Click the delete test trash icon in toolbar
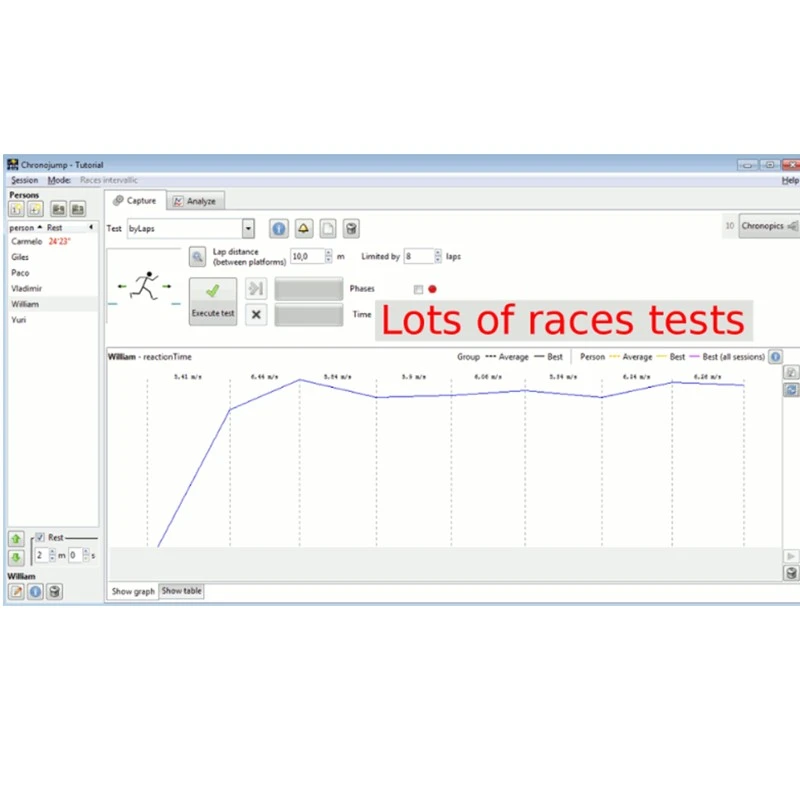 click(x=351, y=228)
